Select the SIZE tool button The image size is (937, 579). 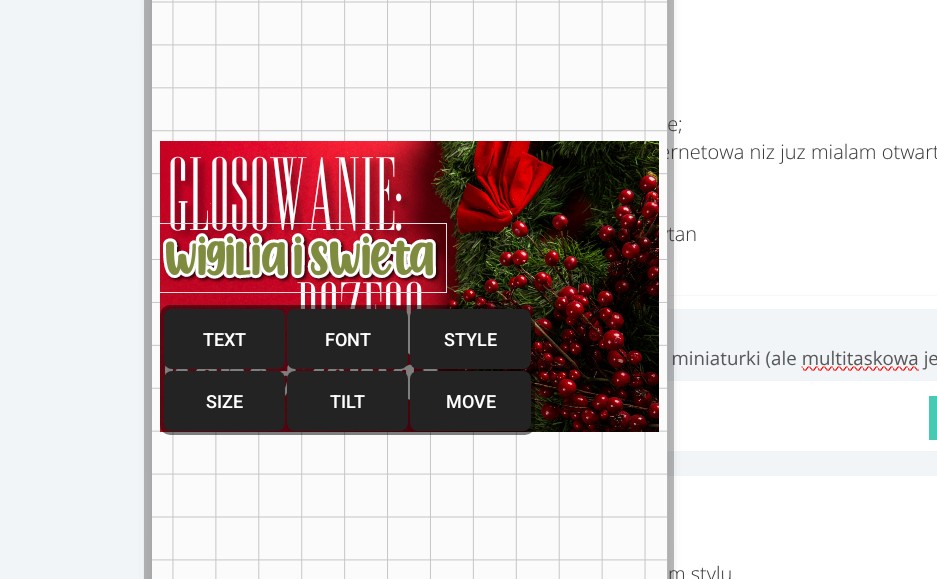click(x=224, y=402)
